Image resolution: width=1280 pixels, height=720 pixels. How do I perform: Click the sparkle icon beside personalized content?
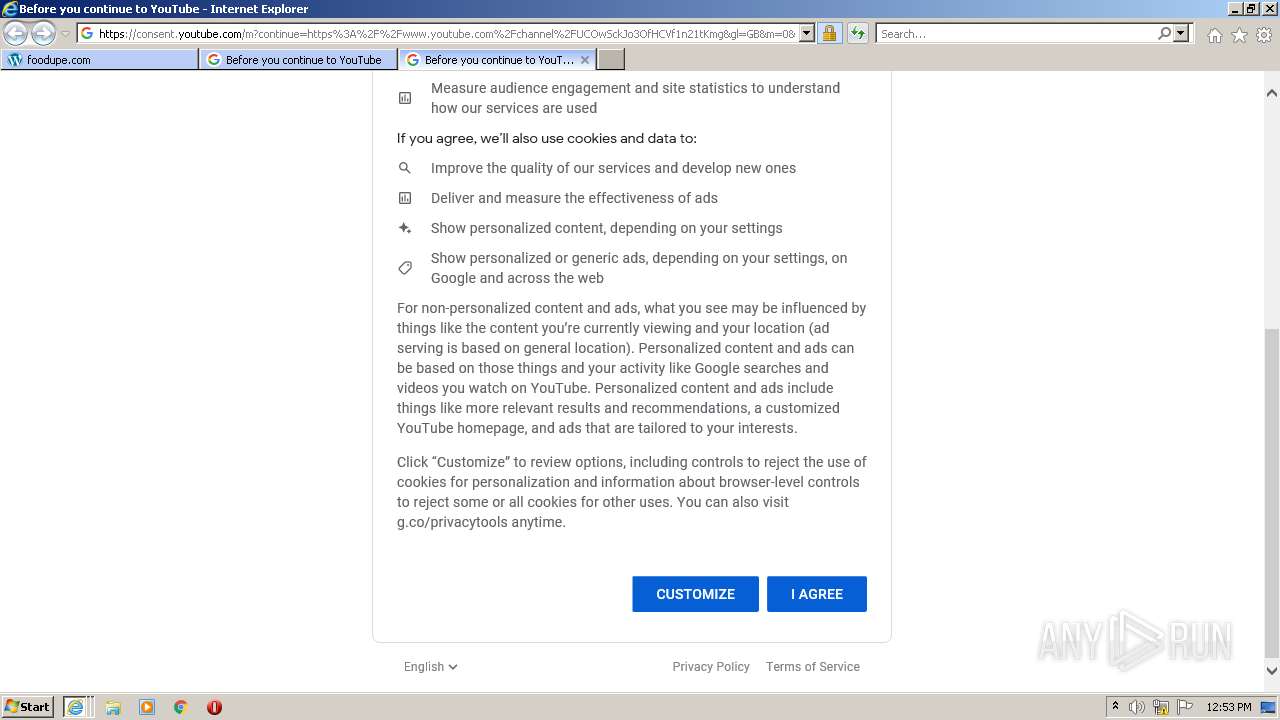coord(405,228)
